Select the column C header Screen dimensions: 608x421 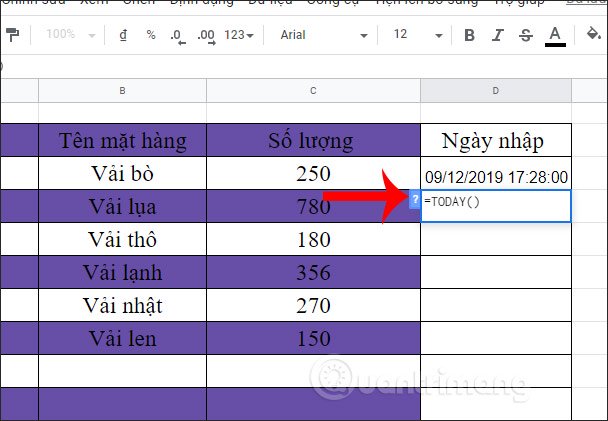coord(313,91)
